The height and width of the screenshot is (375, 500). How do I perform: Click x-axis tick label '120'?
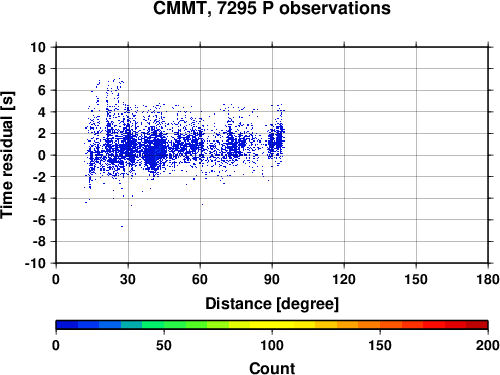tap(344, 279)
